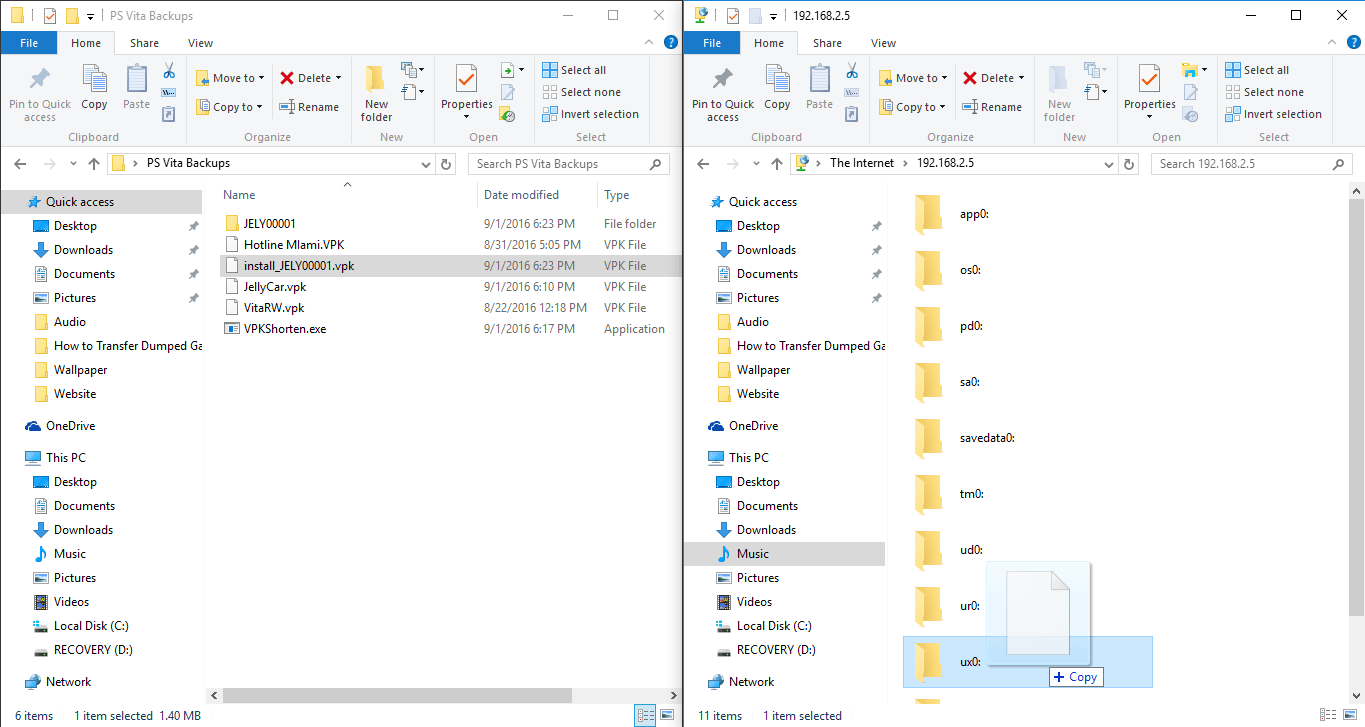This screenshot has height=727, width=1365.
Task: Click Up arrow in PS Vita Backups navigation bar
Action: tap(94, 164)
